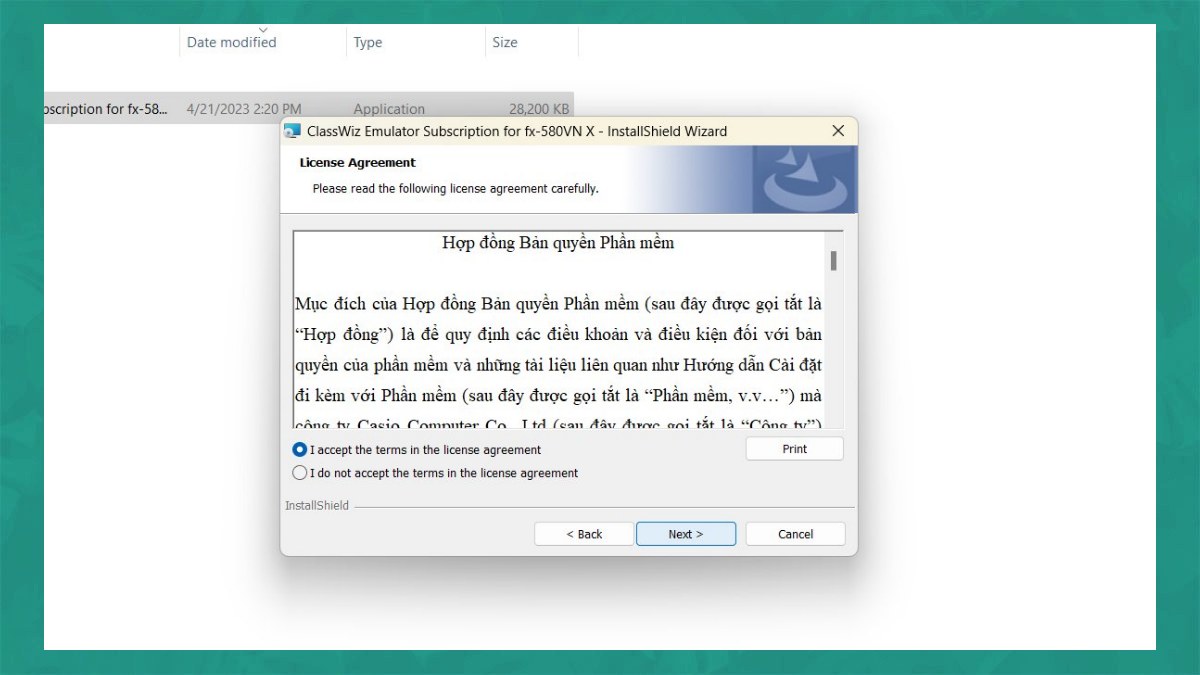Close the InstallShield Wizard window
1200x675 pixels.
click(x=838, y=131)
